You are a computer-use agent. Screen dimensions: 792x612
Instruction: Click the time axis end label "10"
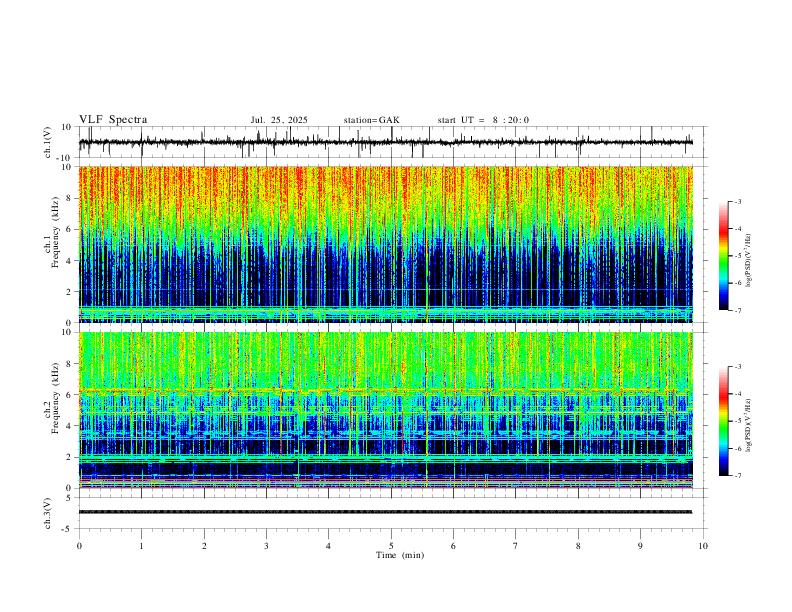click(x=703, y=546)
